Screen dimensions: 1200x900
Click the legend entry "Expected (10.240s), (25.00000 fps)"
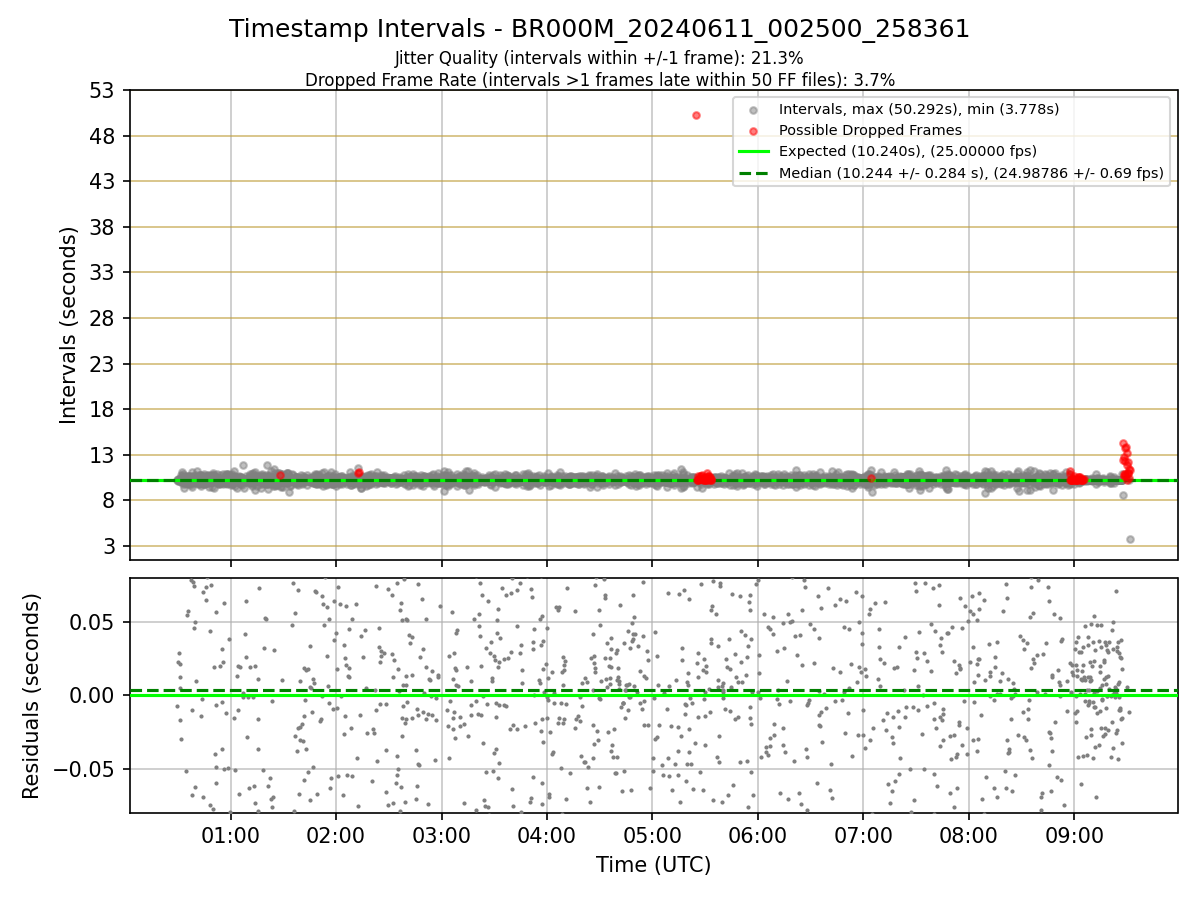(907, 151)
